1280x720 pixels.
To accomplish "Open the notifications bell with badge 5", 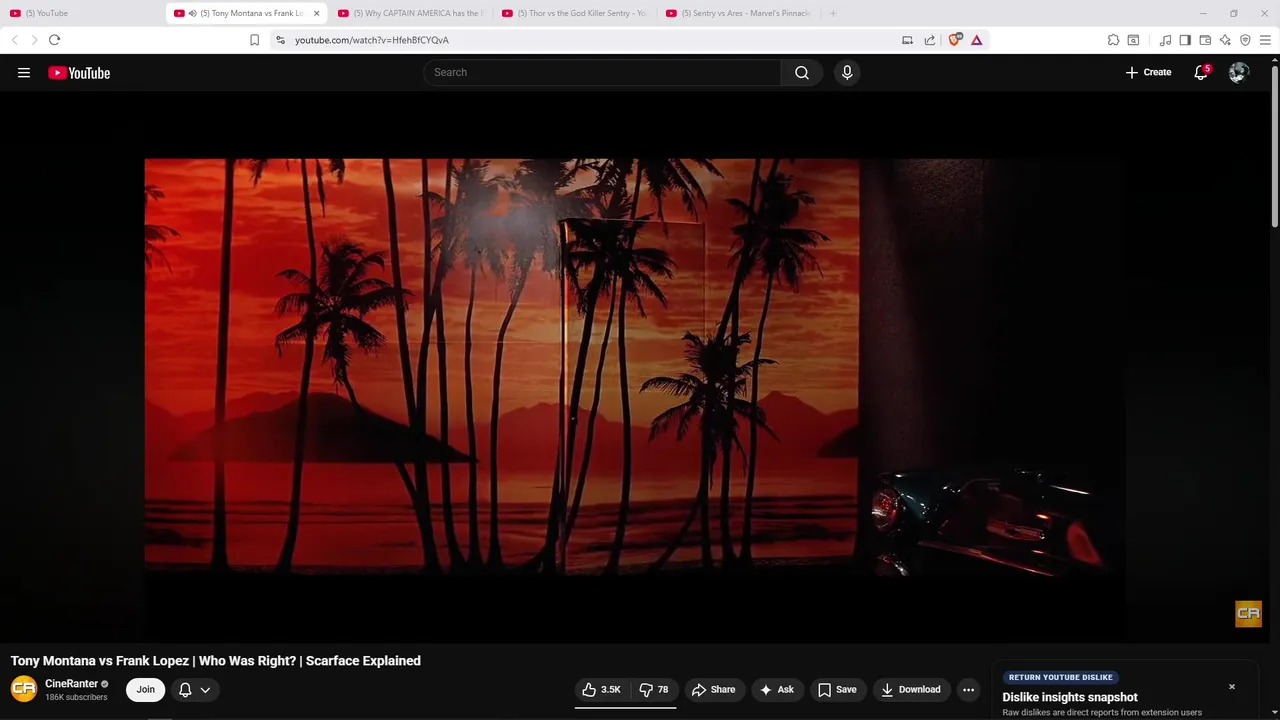I will tap(1201, 72).
